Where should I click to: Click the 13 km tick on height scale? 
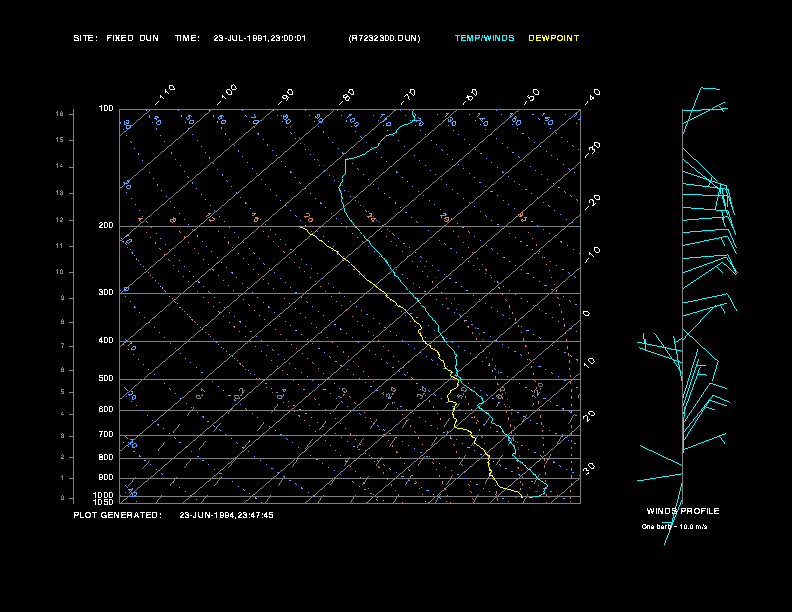point(60,193)
